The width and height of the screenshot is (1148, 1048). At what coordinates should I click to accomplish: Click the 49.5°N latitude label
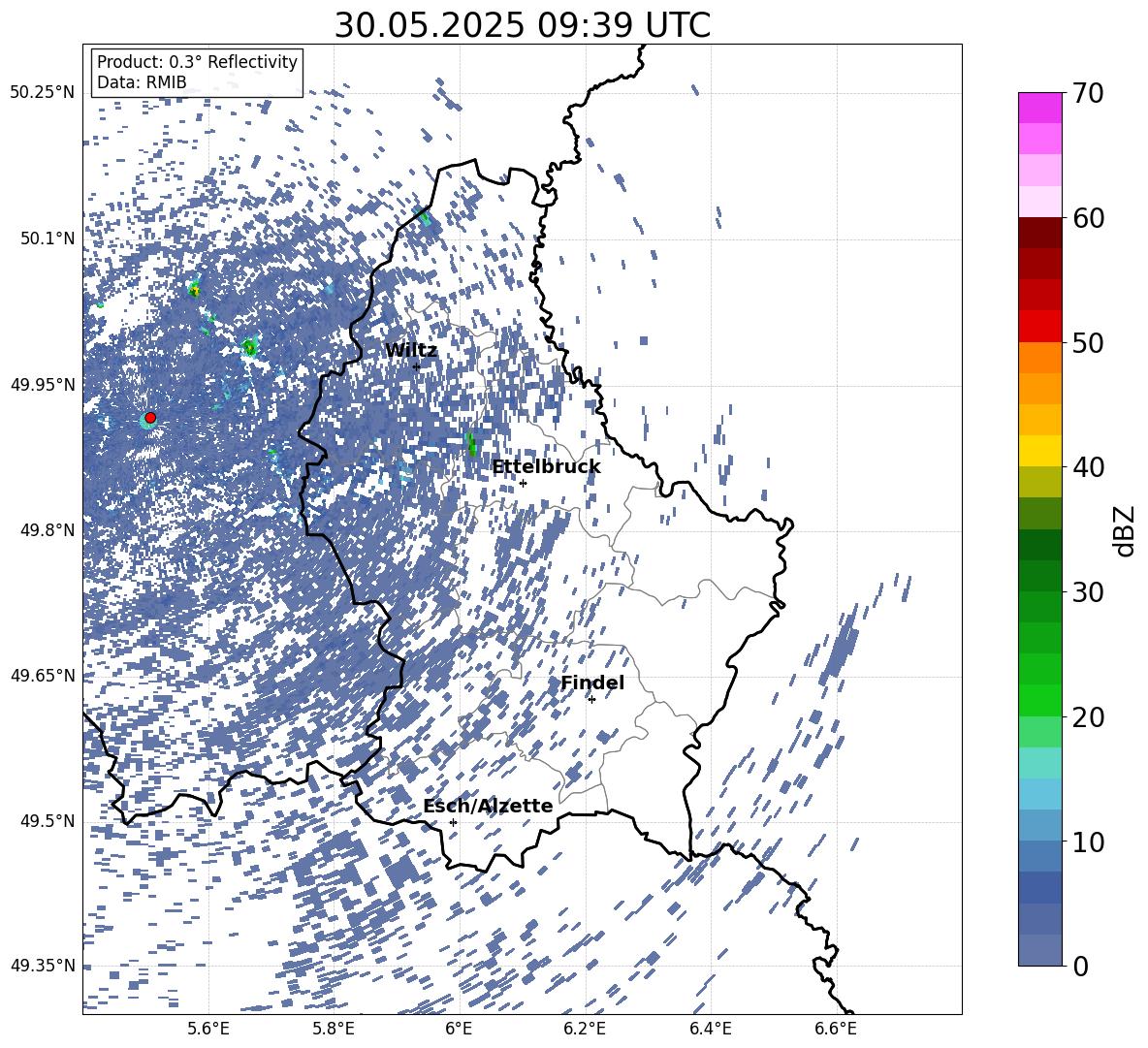[x=47, y=821]
